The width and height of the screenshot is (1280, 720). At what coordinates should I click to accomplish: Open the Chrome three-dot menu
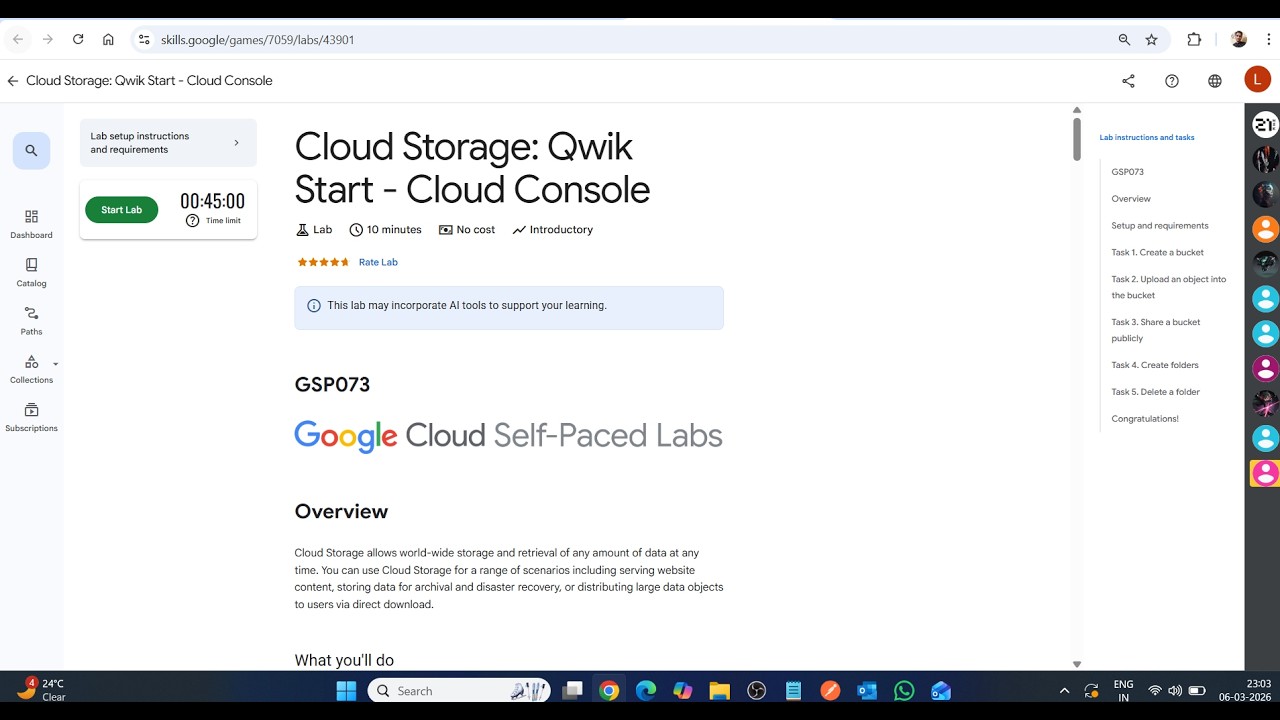click(x=1268, y=40)
